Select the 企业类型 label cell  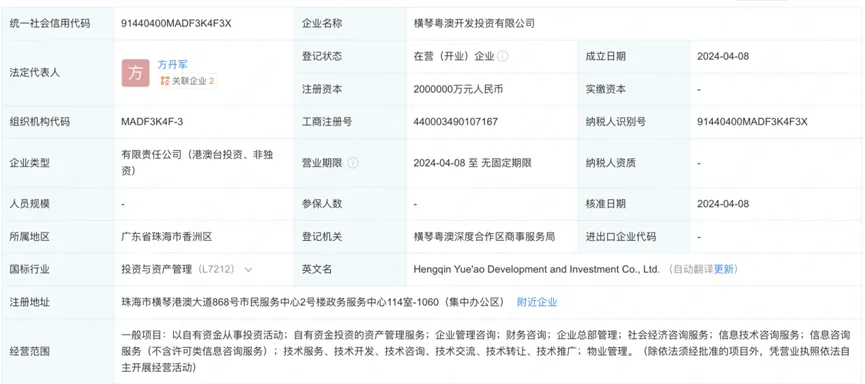point(58,163)
